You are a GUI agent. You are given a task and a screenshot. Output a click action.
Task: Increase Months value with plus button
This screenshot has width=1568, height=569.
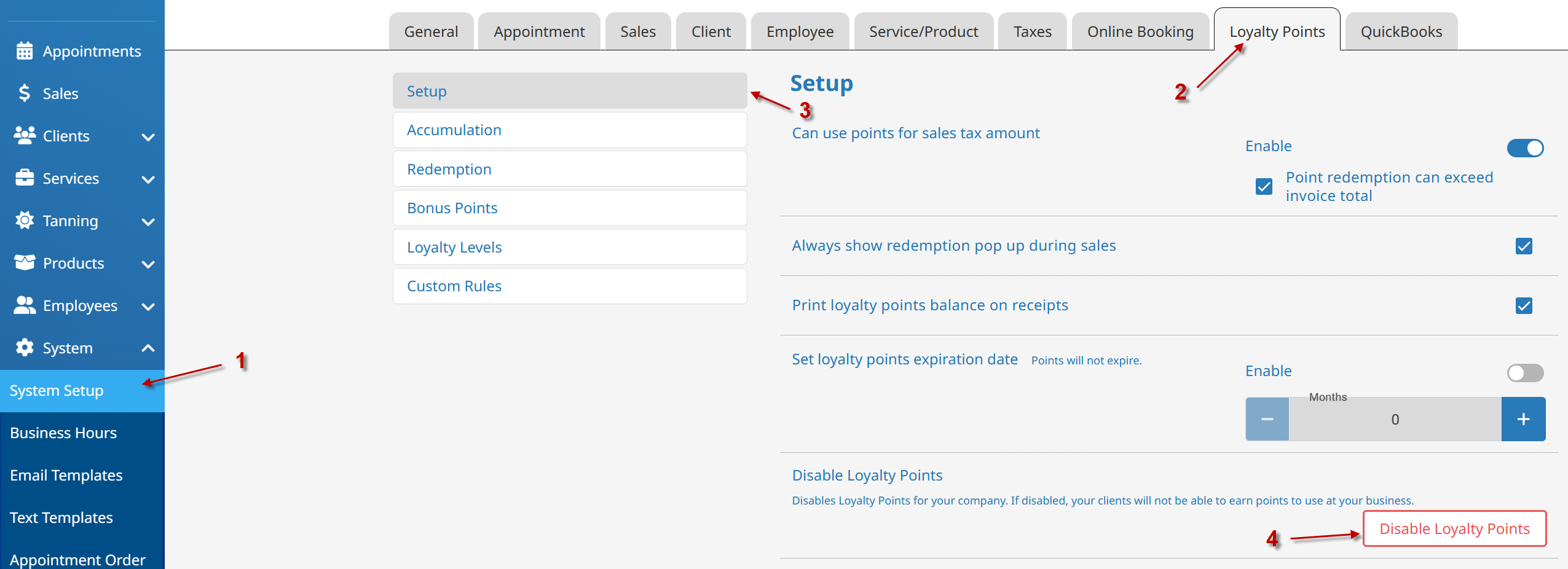pyautogui.click(x=1523, y=419)
